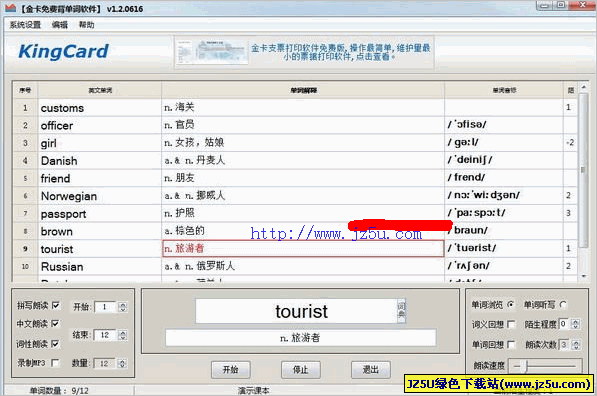Enable the 录制MP3 checkbox
This screenshot has height=396, width=597.
(x=56, y=363)
